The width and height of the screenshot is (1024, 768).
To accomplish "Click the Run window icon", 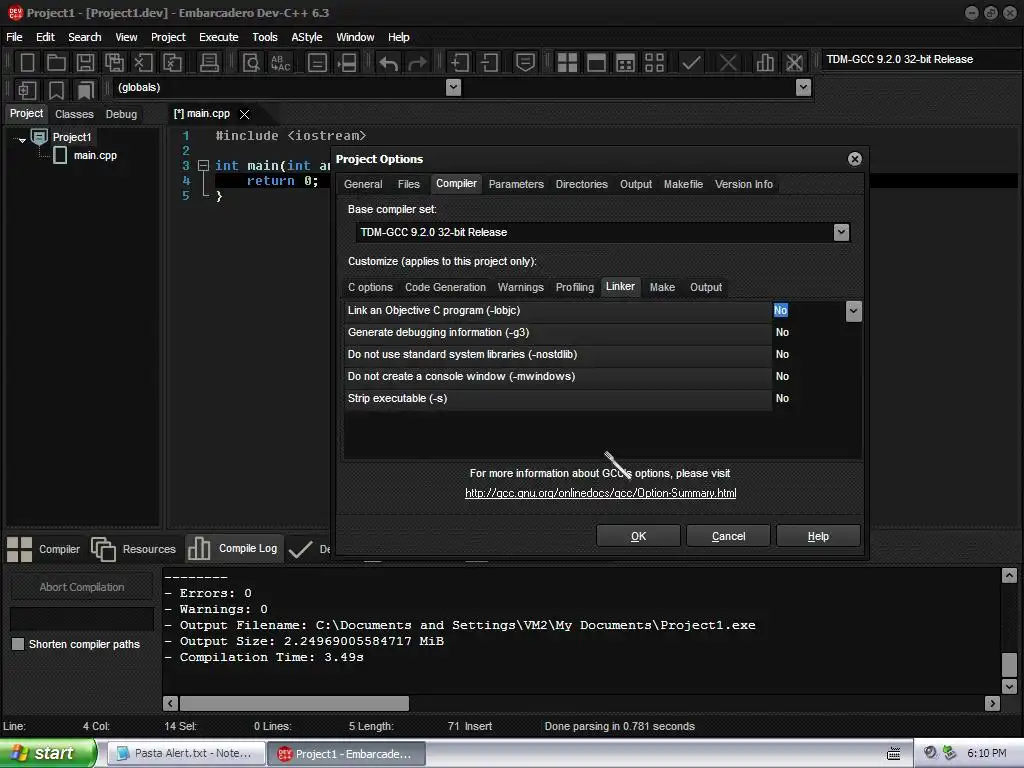I will coord(596,63).
